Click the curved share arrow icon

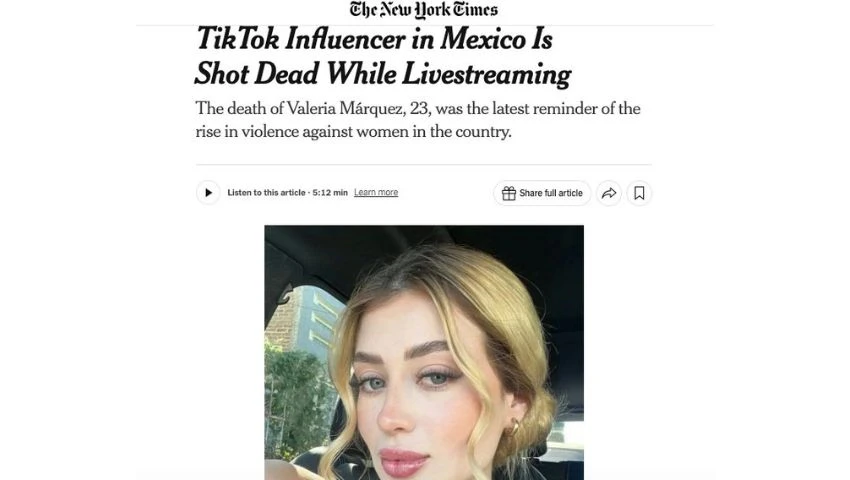point(609,193)
